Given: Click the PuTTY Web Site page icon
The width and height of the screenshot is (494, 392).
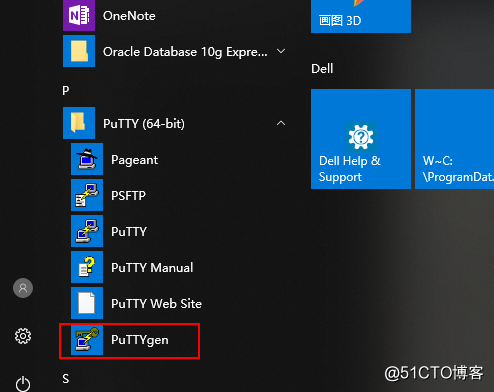Looking at the screenshot, I should [87, 303].
